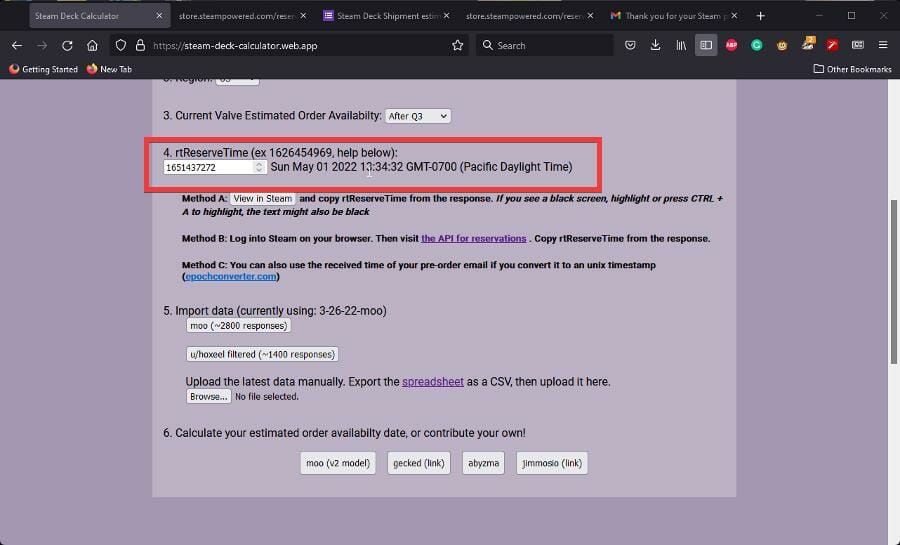Import moo (~2800 responses) data

[238, 326]
